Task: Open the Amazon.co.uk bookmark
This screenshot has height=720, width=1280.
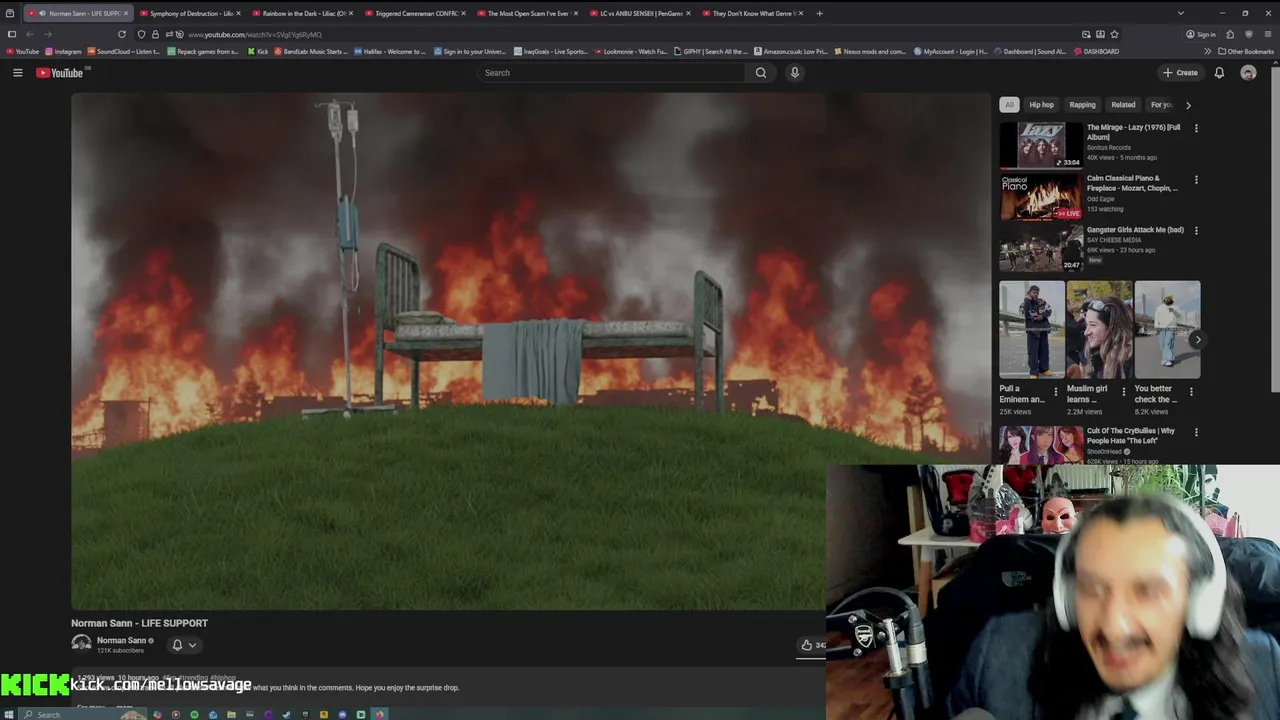Action: point(791,51)
